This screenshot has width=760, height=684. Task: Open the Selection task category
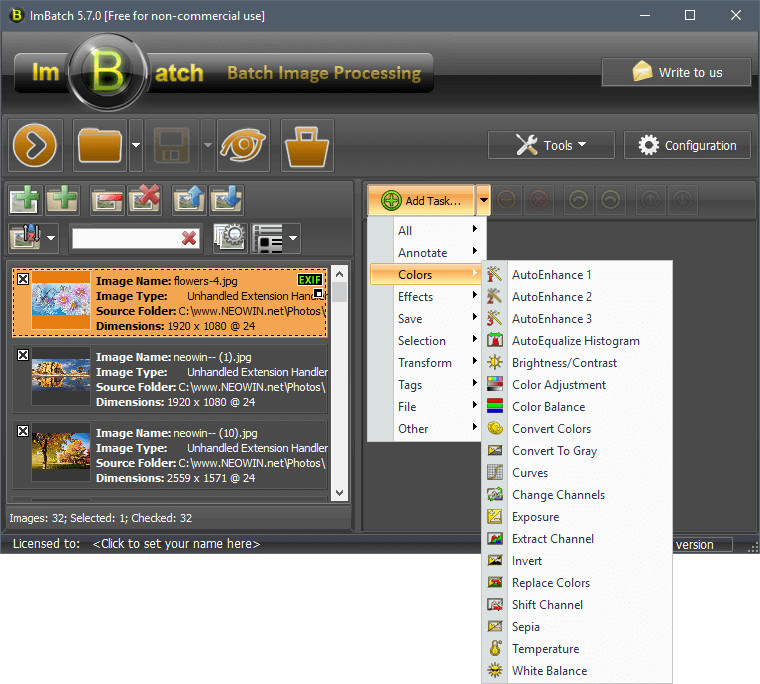[425, 340]
